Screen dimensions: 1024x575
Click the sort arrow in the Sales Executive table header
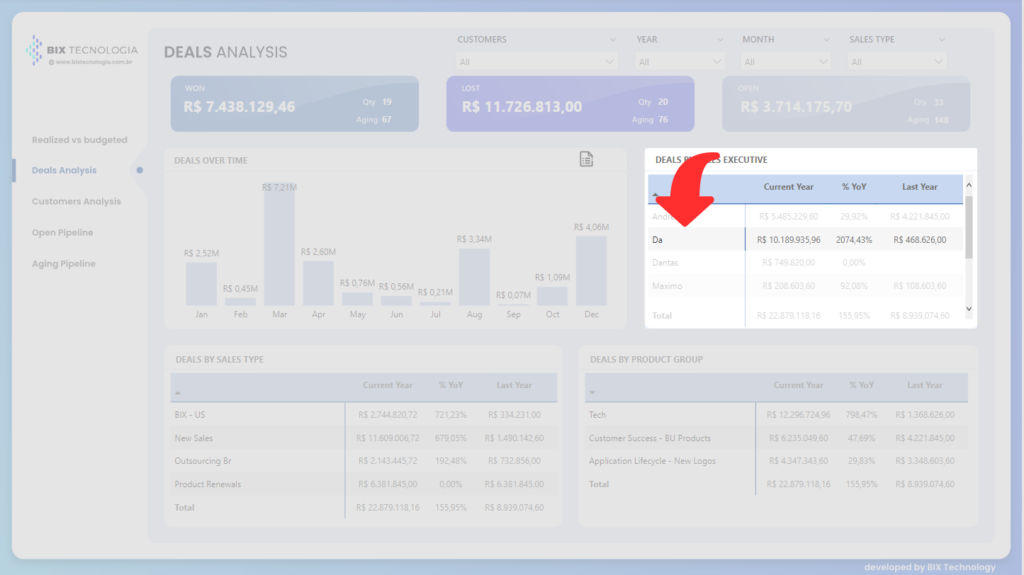pos(656,196)
